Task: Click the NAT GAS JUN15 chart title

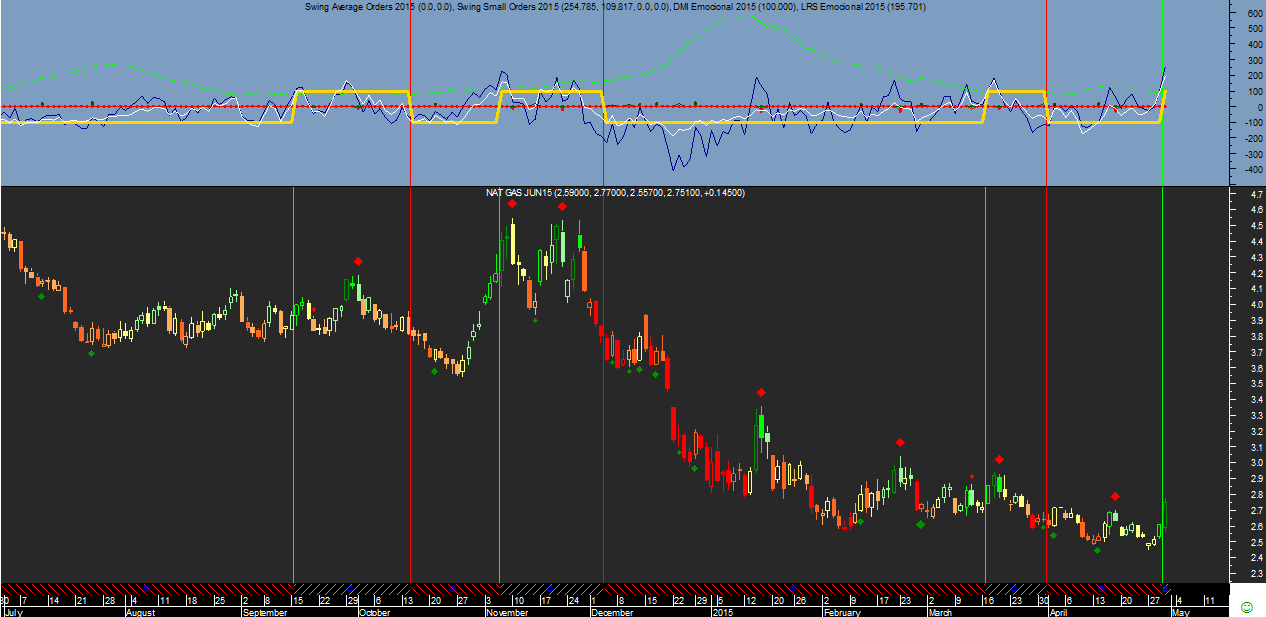Action: pos(614,193)
